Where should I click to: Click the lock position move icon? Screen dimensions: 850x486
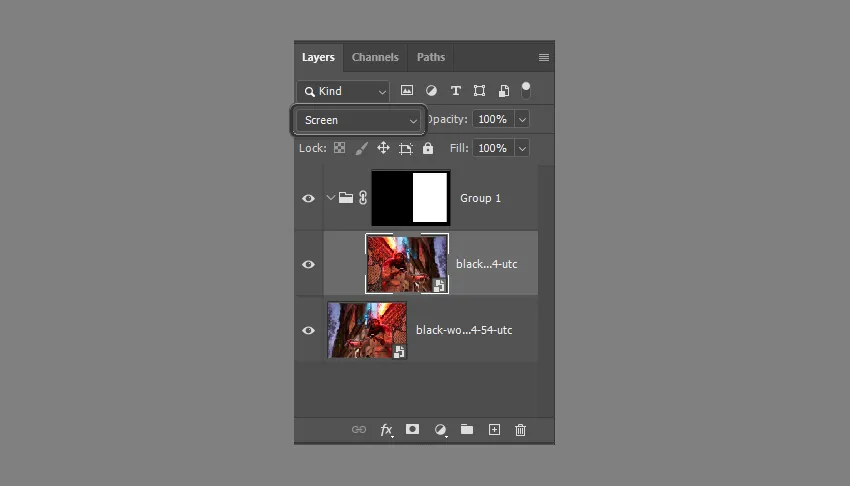pyautogui.click(x=383, y=148)
